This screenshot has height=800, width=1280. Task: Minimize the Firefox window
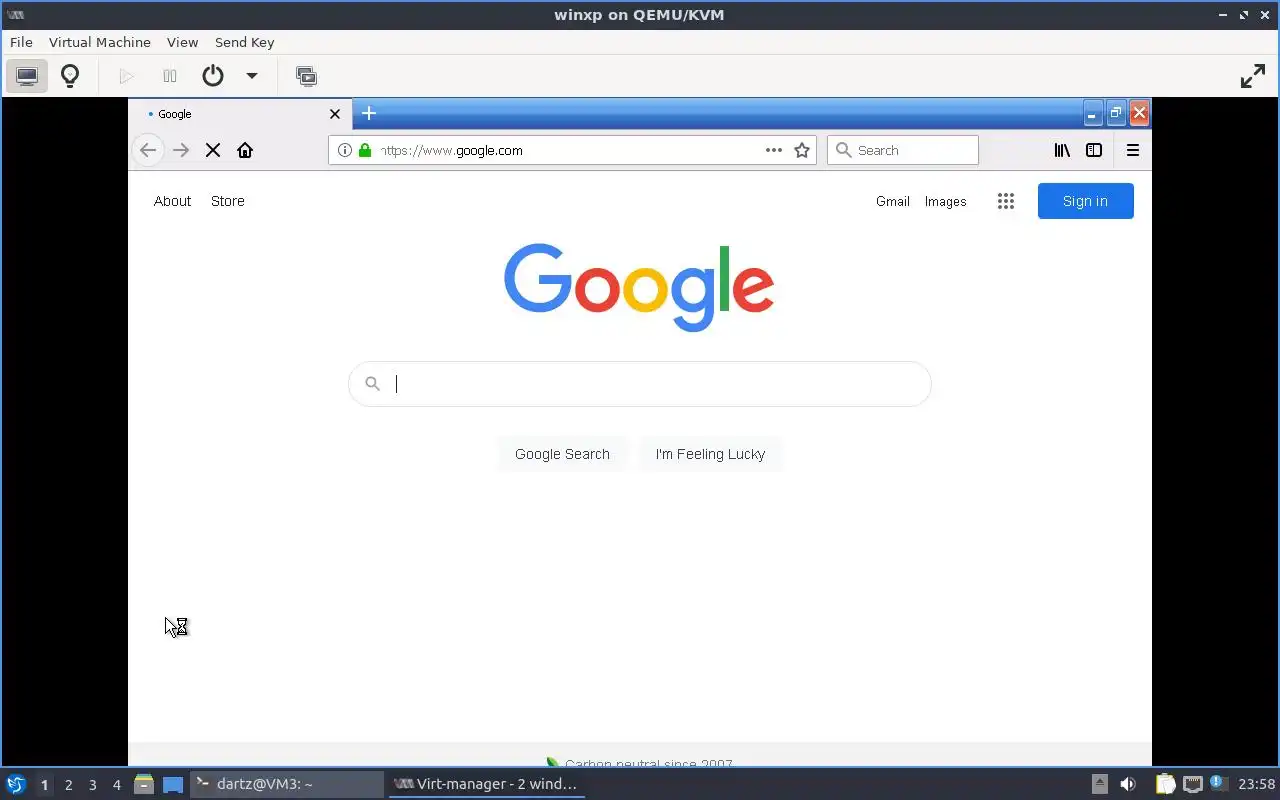1092,113
